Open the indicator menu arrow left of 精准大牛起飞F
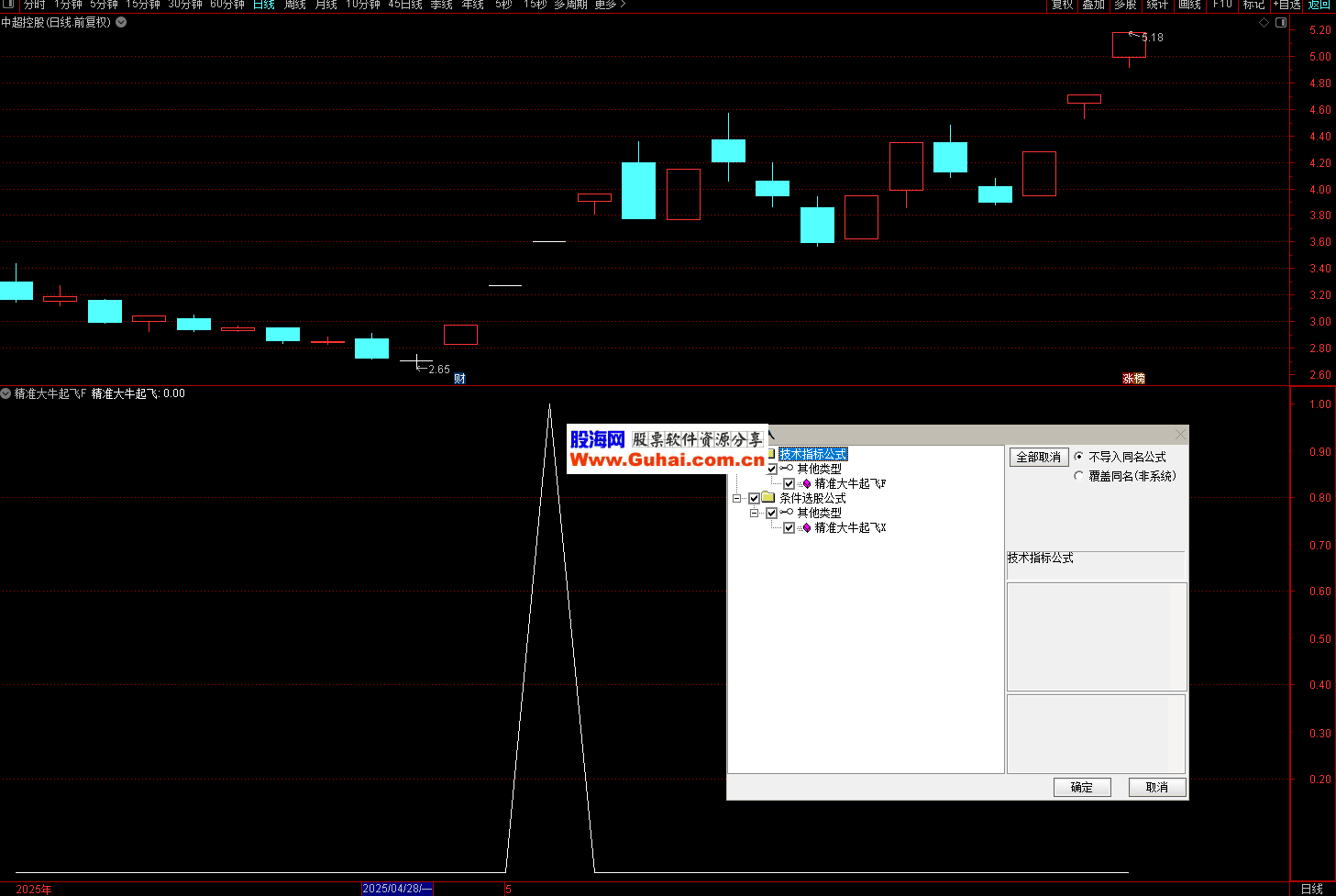Image resolution: width=1336 pixels, height=896 pixels. click(6, 393)
